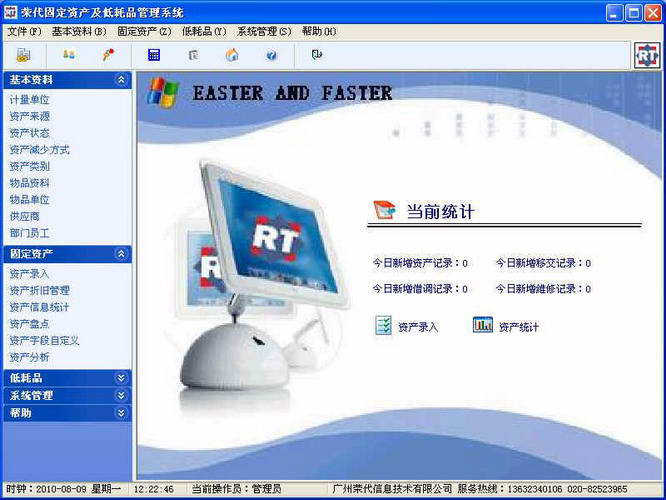Click the EASTER AND FASTER banner text

pos(292,93)
